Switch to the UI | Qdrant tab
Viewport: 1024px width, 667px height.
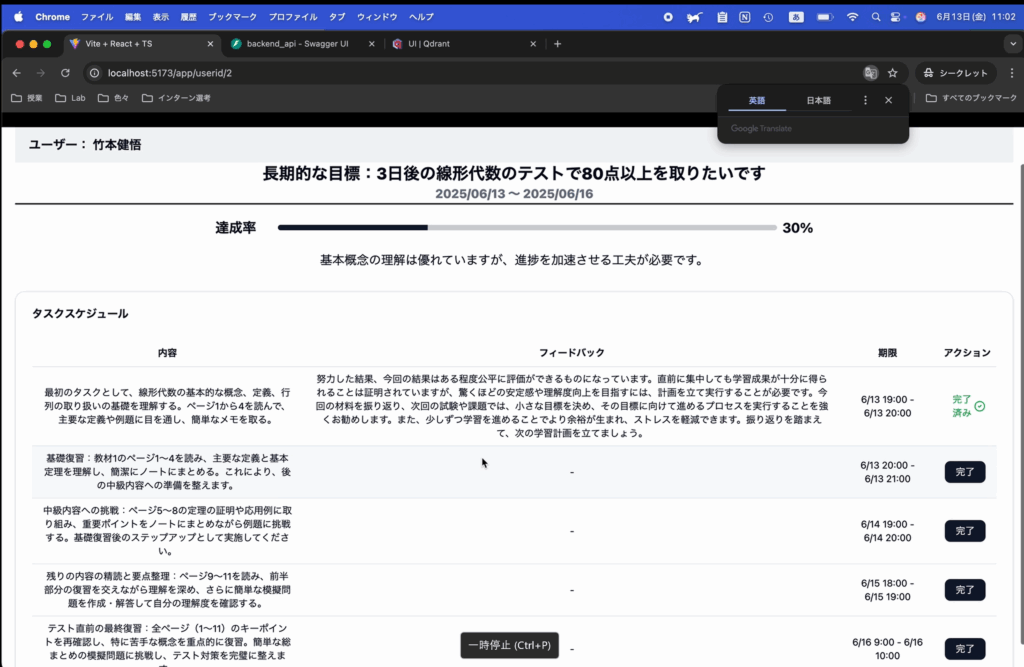pyautogui.click(x=428, y=44)
